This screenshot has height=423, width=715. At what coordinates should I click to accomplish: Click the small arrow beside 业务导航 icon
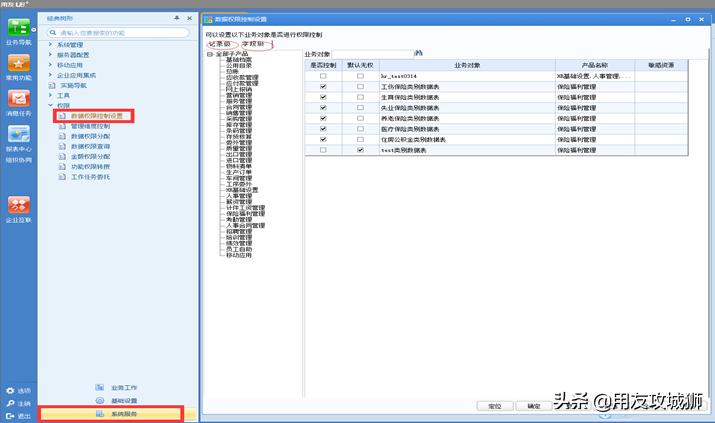click(x=34, y=30)
